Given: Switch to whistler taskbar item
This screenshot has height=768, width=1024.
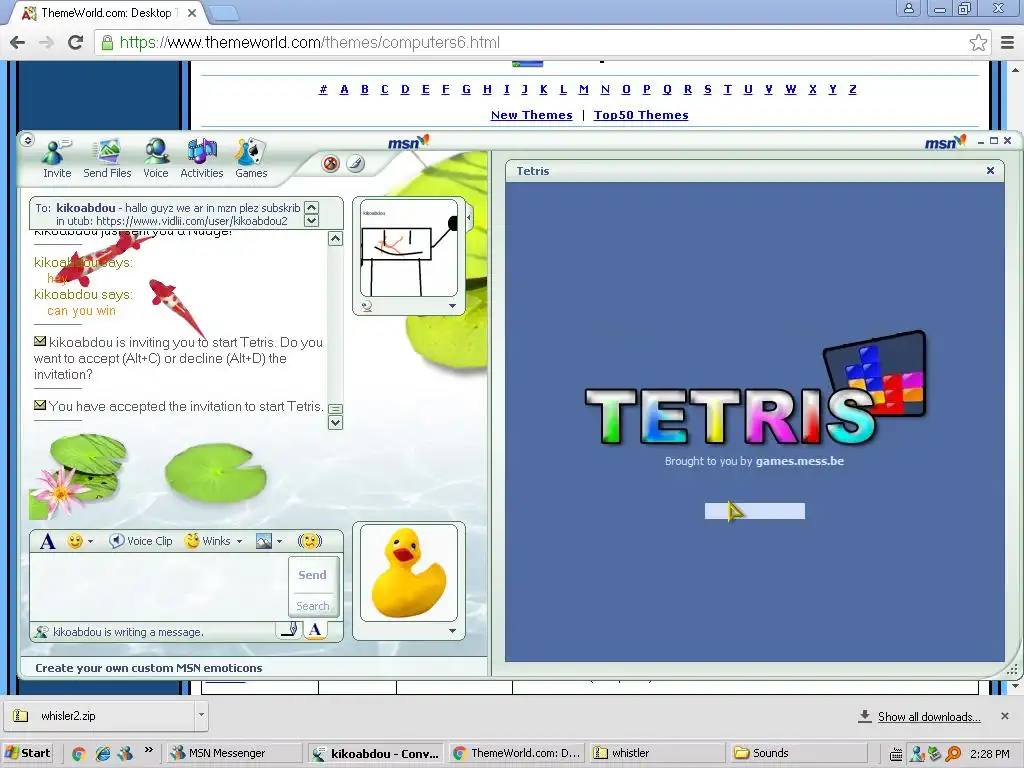Looking at the screenshot, I should coord(657,753).
